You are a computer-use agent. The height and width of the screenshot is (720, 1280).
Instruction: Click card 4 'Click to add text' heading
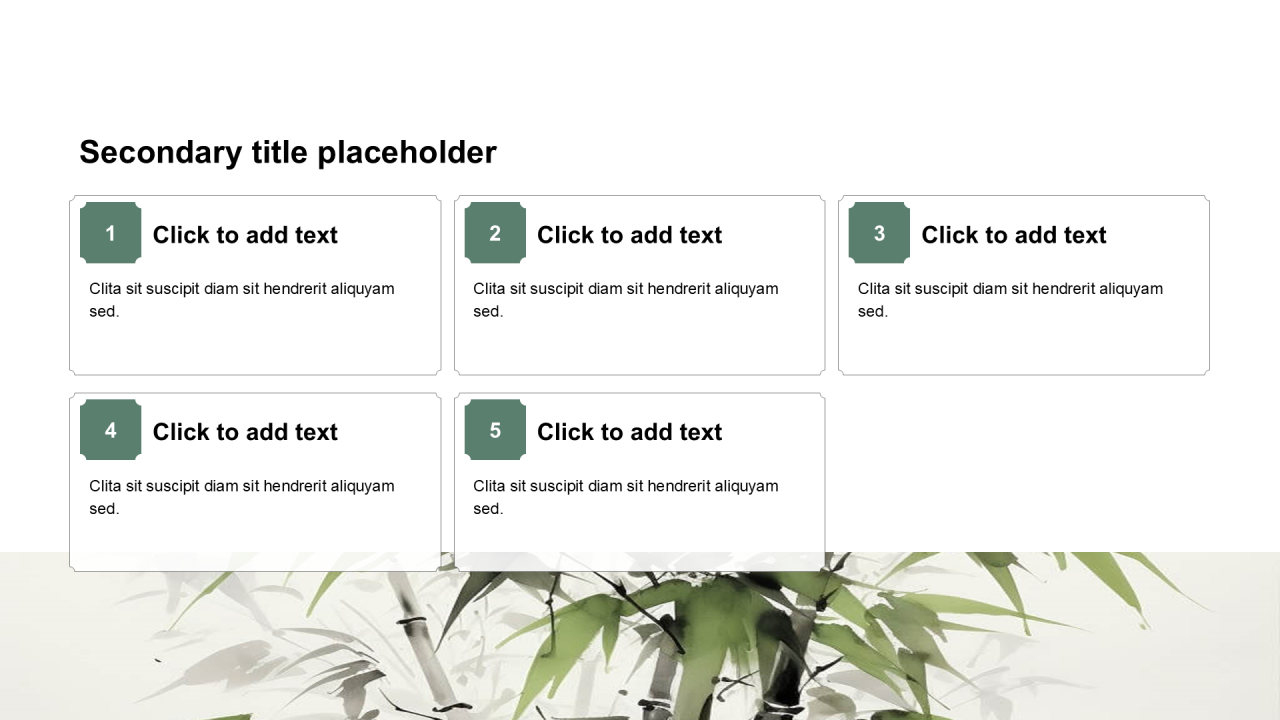coord(245,432)
